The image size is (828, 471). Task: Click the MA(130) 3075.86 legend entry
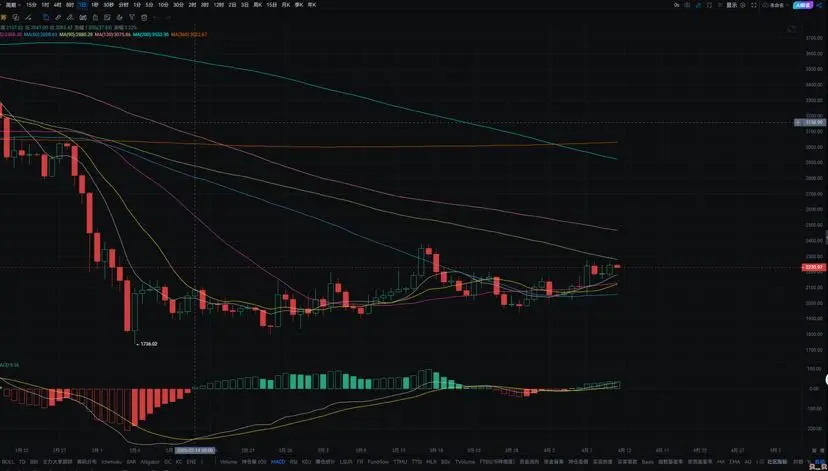click(x=112, y=34)
